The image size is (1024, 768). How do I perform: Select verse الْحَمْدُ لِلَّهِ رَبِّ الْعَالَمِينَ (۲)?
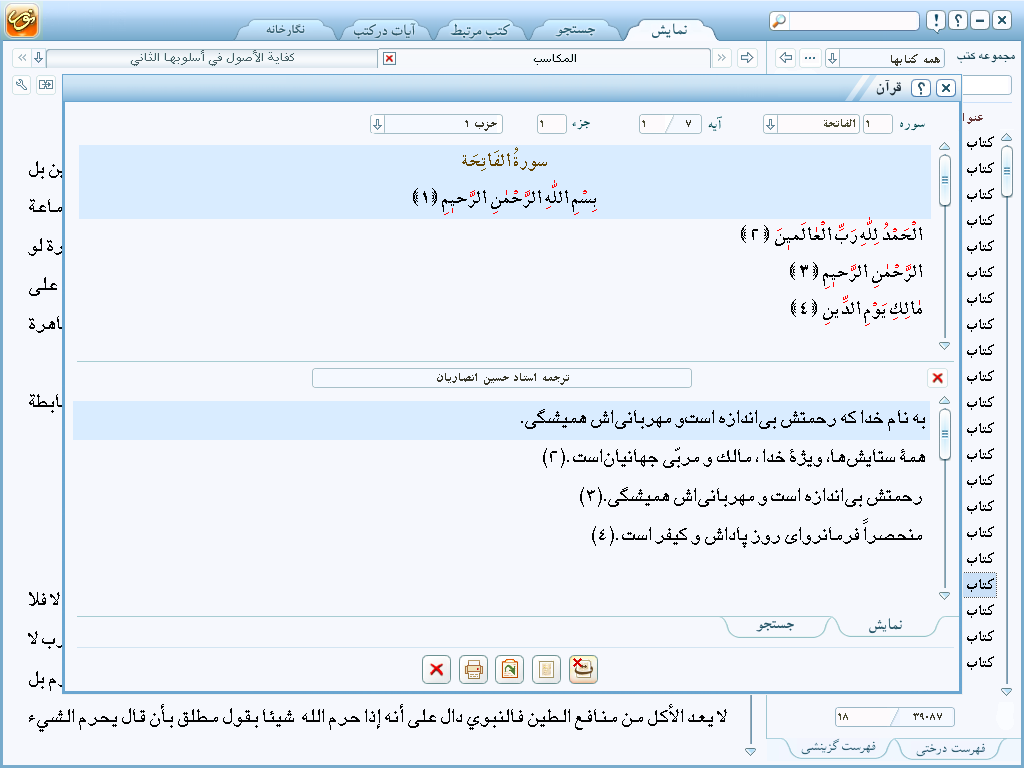tap(832, 234)
